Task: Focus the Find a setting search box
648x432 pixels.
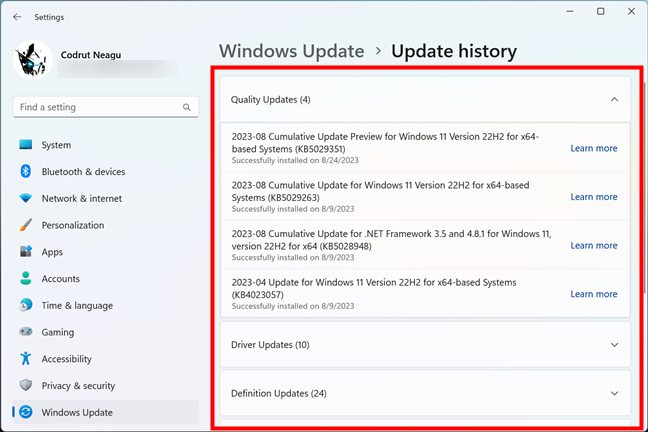Action: coord(106,107)
